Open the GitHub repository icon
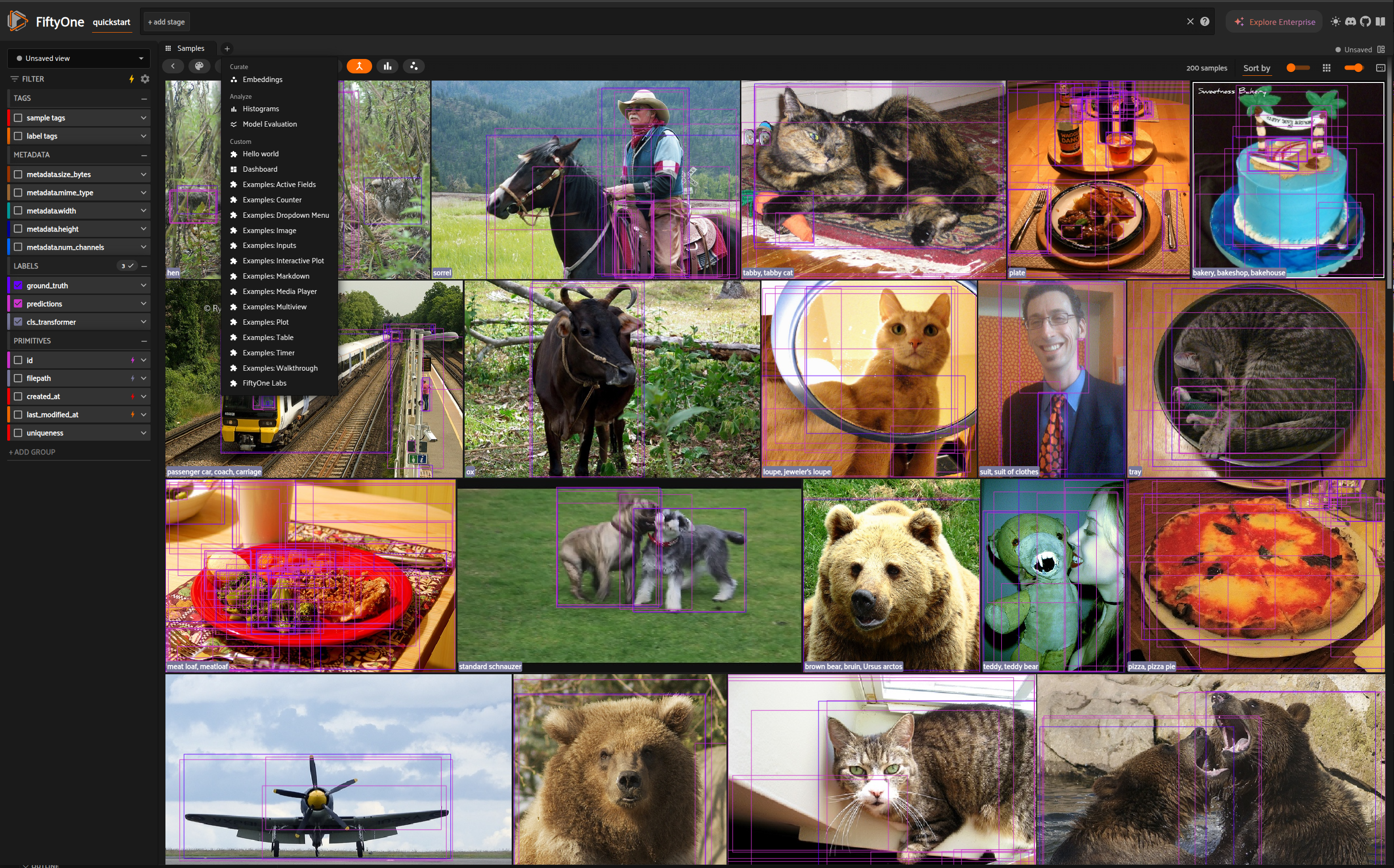 1365,22
